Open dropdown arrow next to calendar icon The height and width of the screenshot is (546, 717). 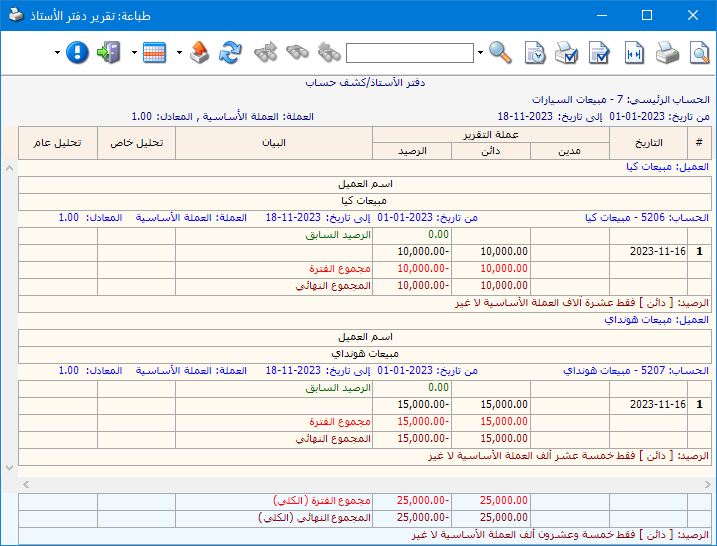coord(134,53)
